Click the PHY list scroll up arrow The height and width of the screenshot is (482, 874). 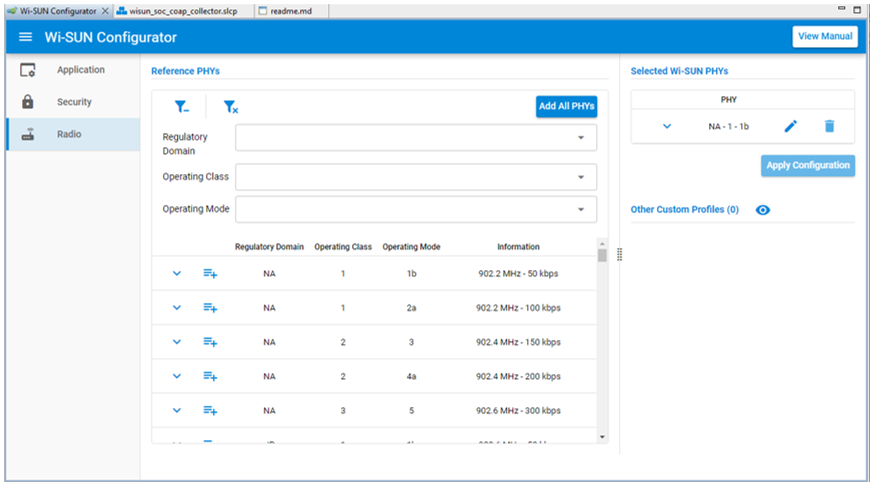click(602, 244)
